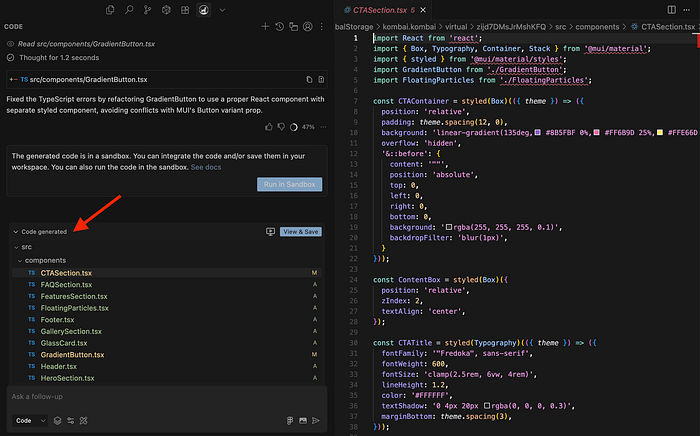Collapse the src folder
The width and height of the screenshot is (700, 436).
[15, 246]
